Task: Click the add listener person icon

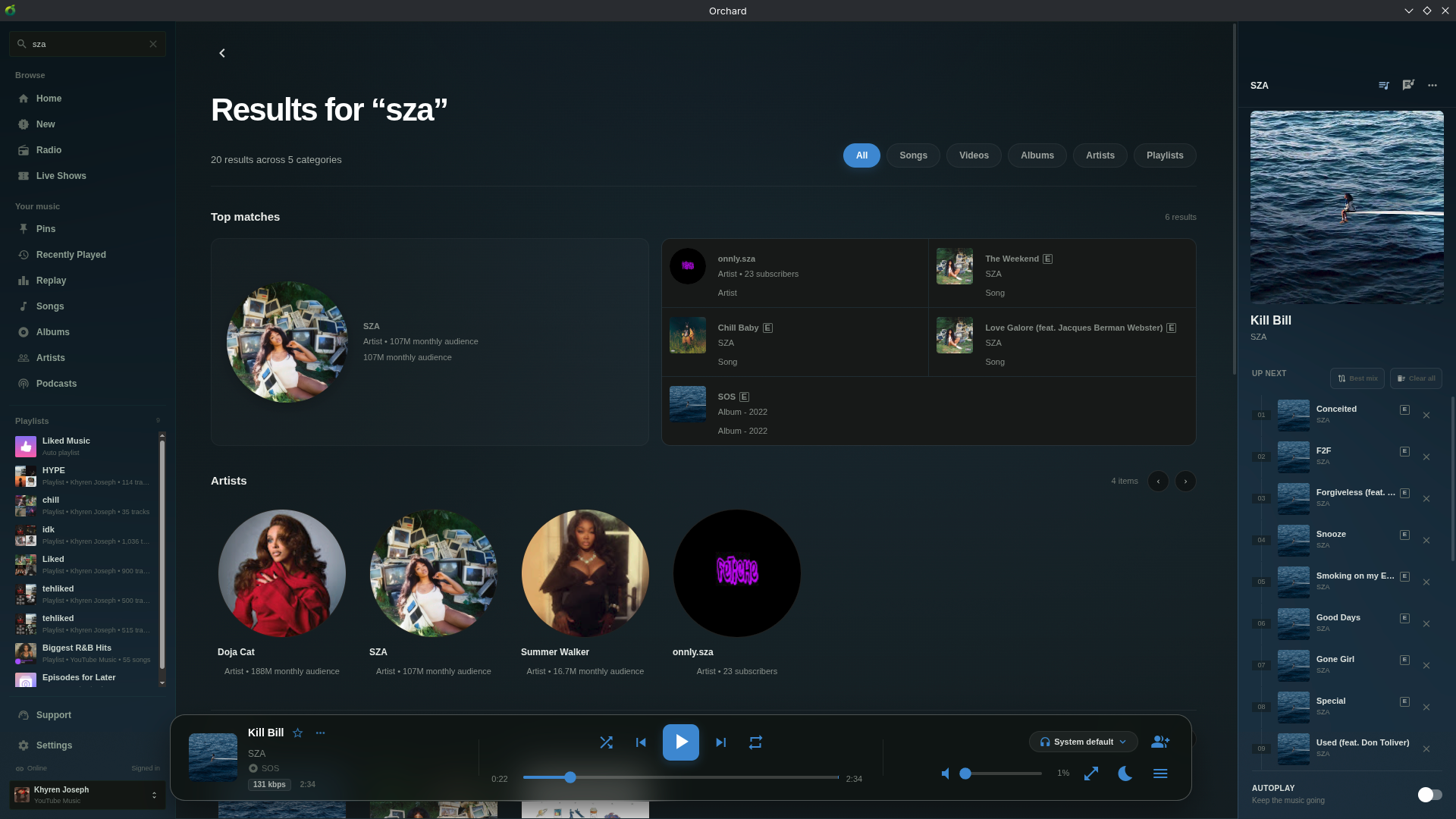Action: point(1160,742)
